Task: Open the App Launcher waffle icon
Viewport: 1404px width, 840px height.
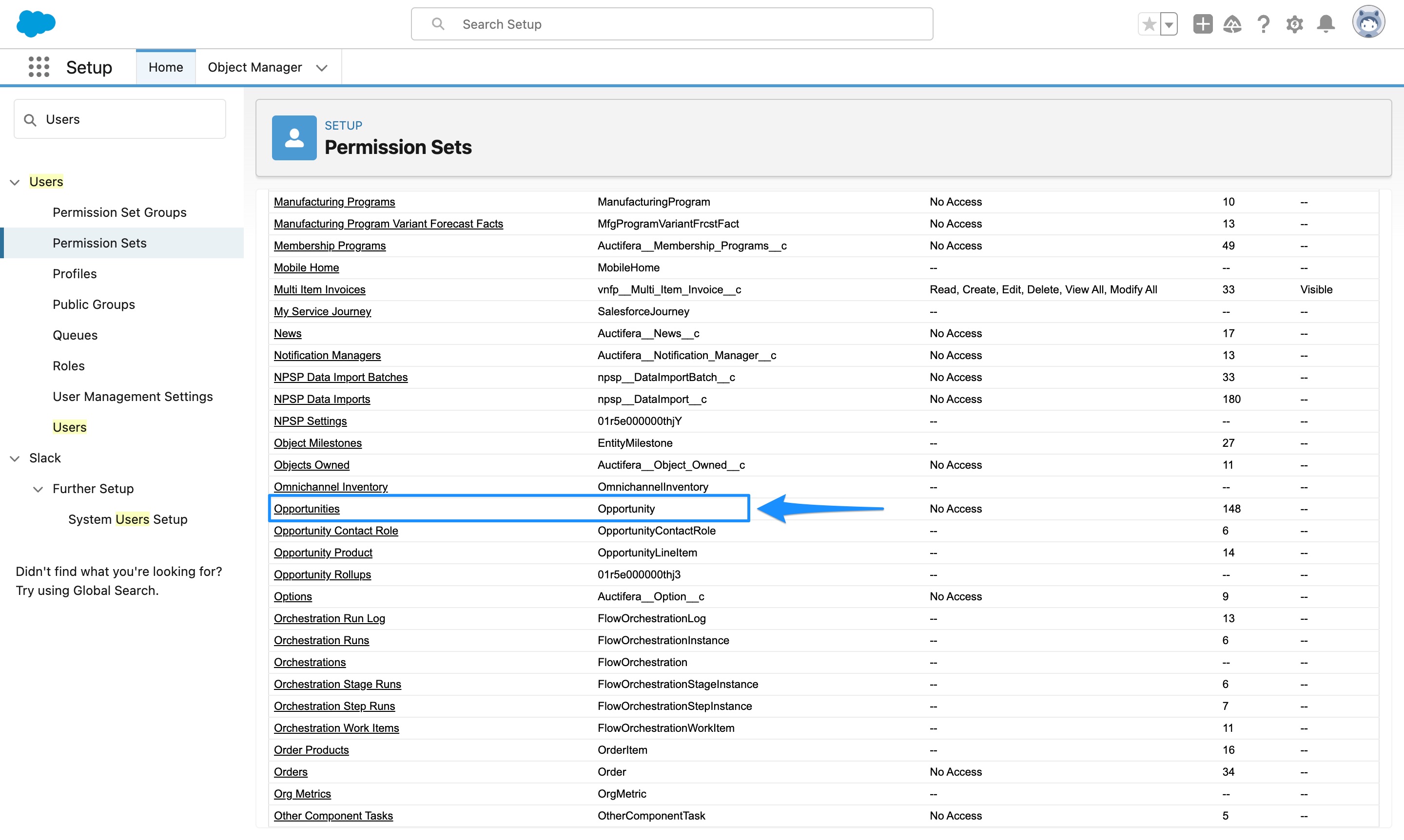Action: click(38, 67)
